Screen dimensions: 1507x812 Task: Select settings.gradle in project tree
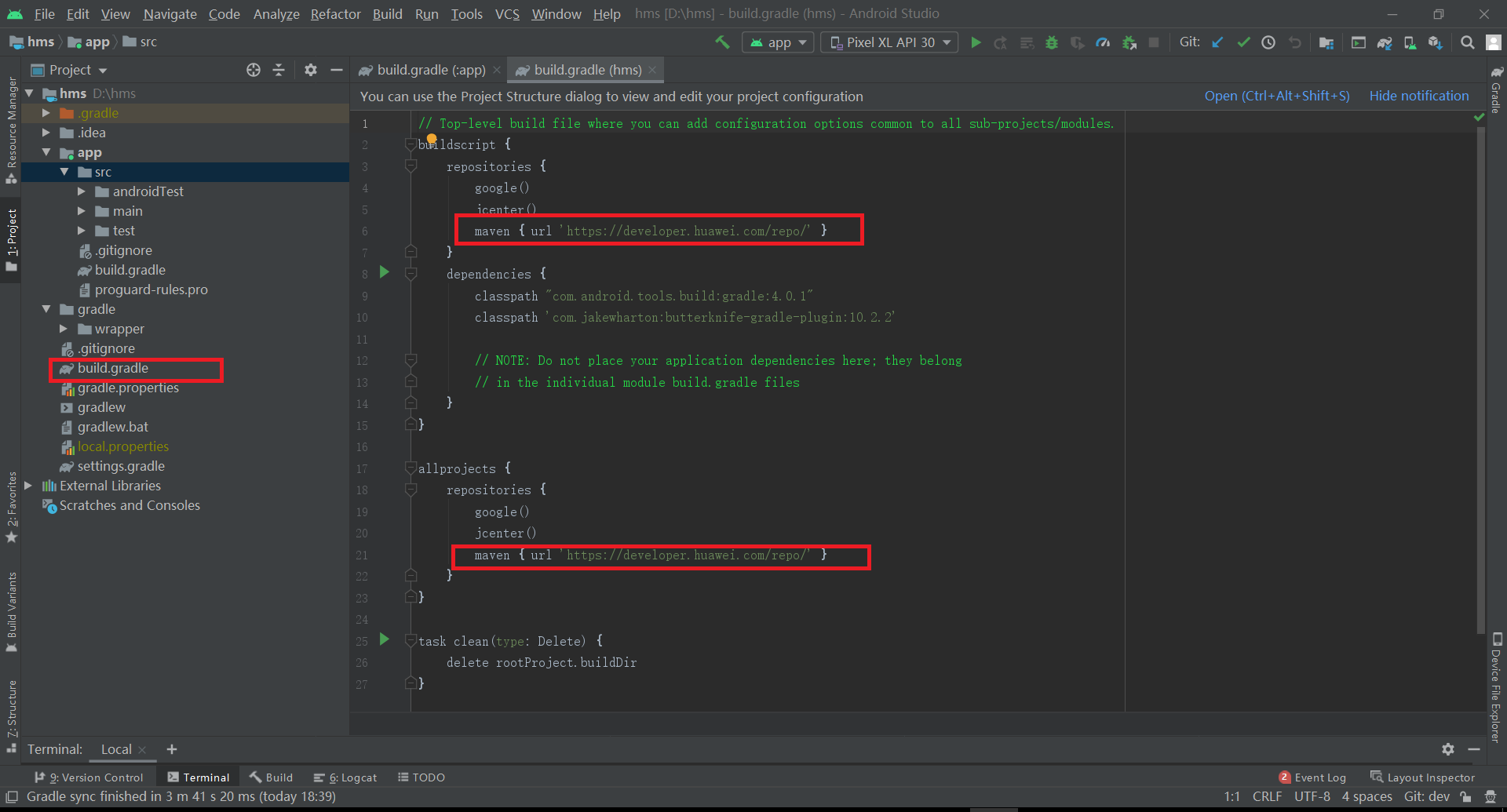point(121,466)
